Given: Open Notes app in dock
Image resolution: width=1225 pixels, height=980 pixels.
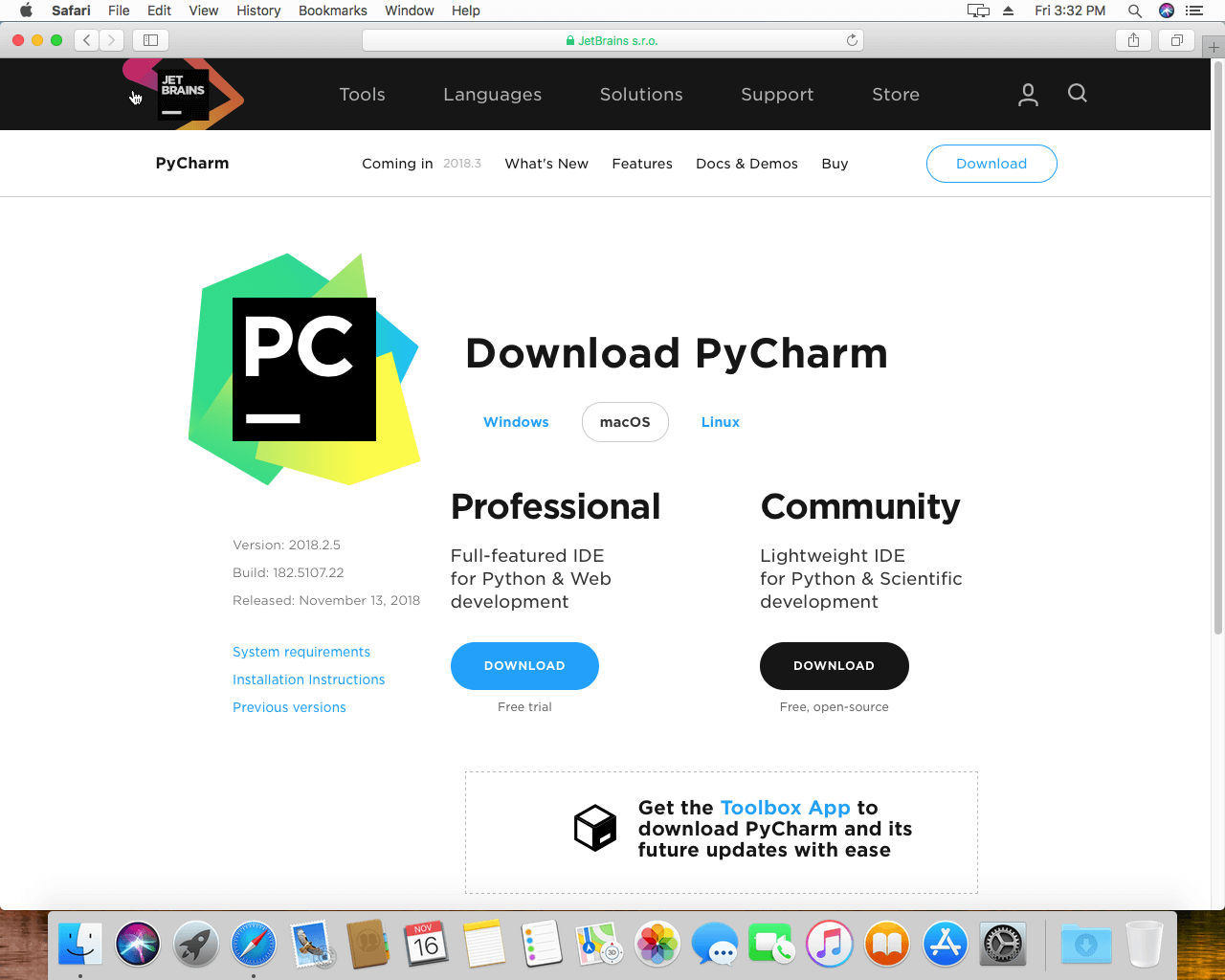Looking at the screenshot, I should point(484,945).
